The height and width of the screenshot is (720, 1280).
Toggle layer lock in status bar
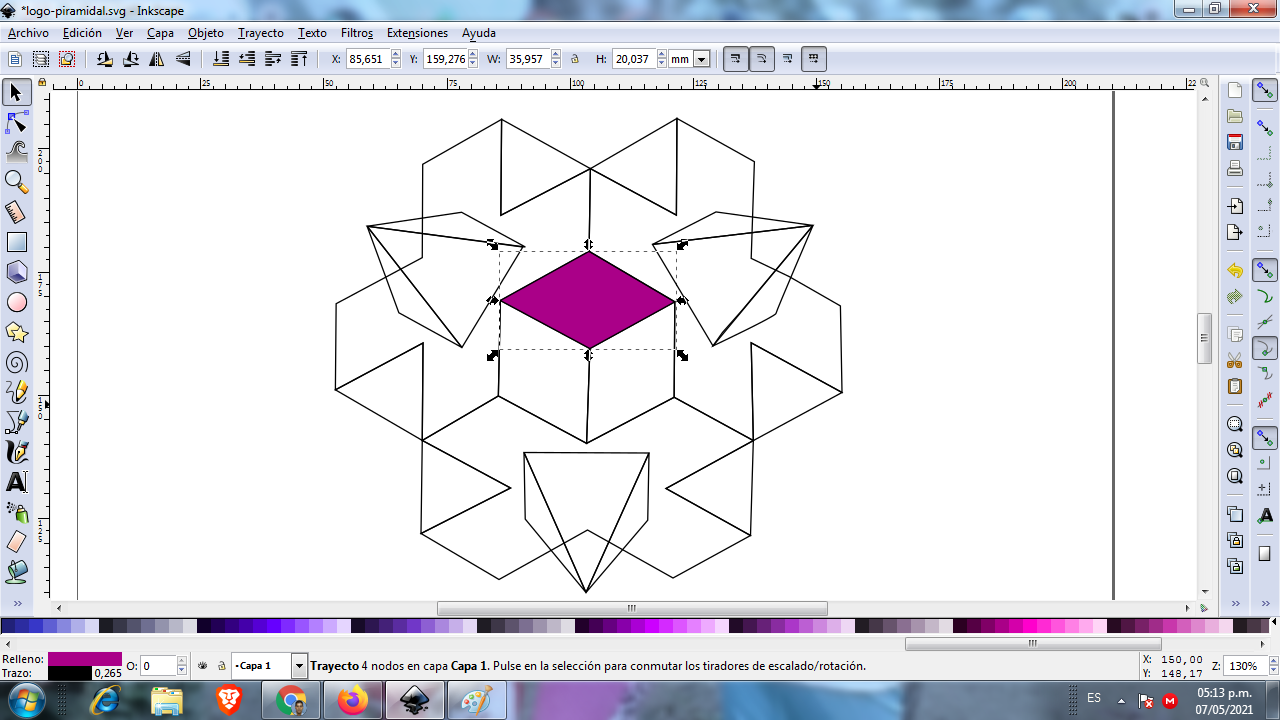221,665
